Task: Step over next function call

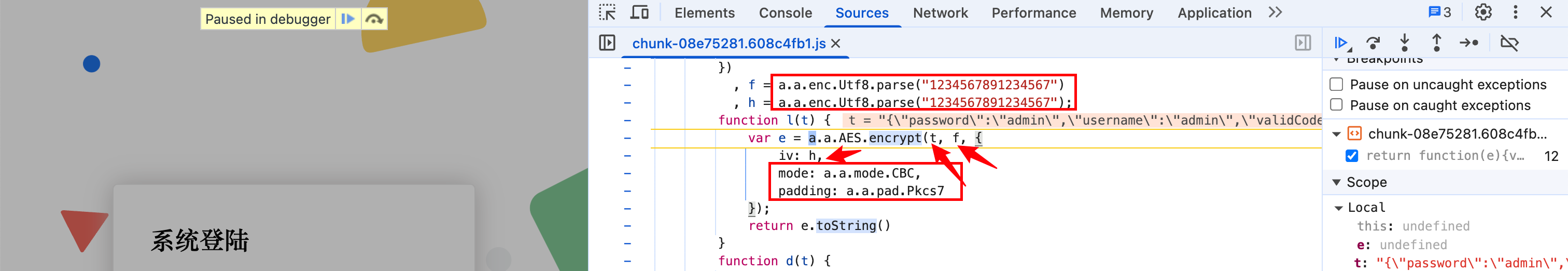Action: coord(1373,43)
